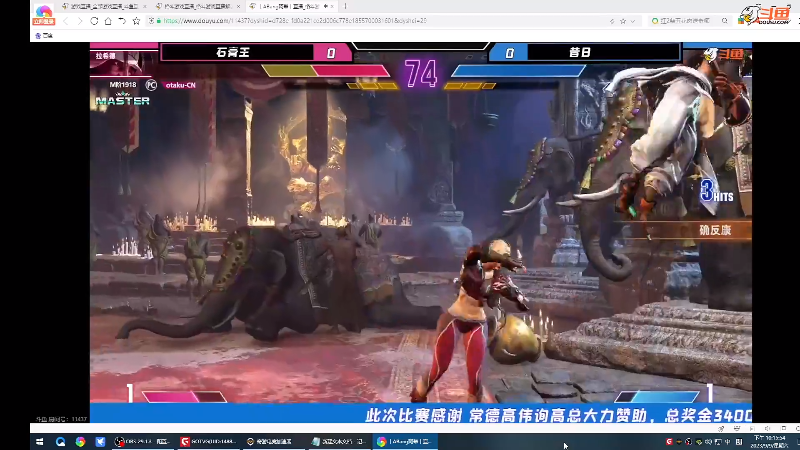This screenshot has width=800, height=450.
Task: Open the taskbar clock and date
Action: (x=770, y=442)
